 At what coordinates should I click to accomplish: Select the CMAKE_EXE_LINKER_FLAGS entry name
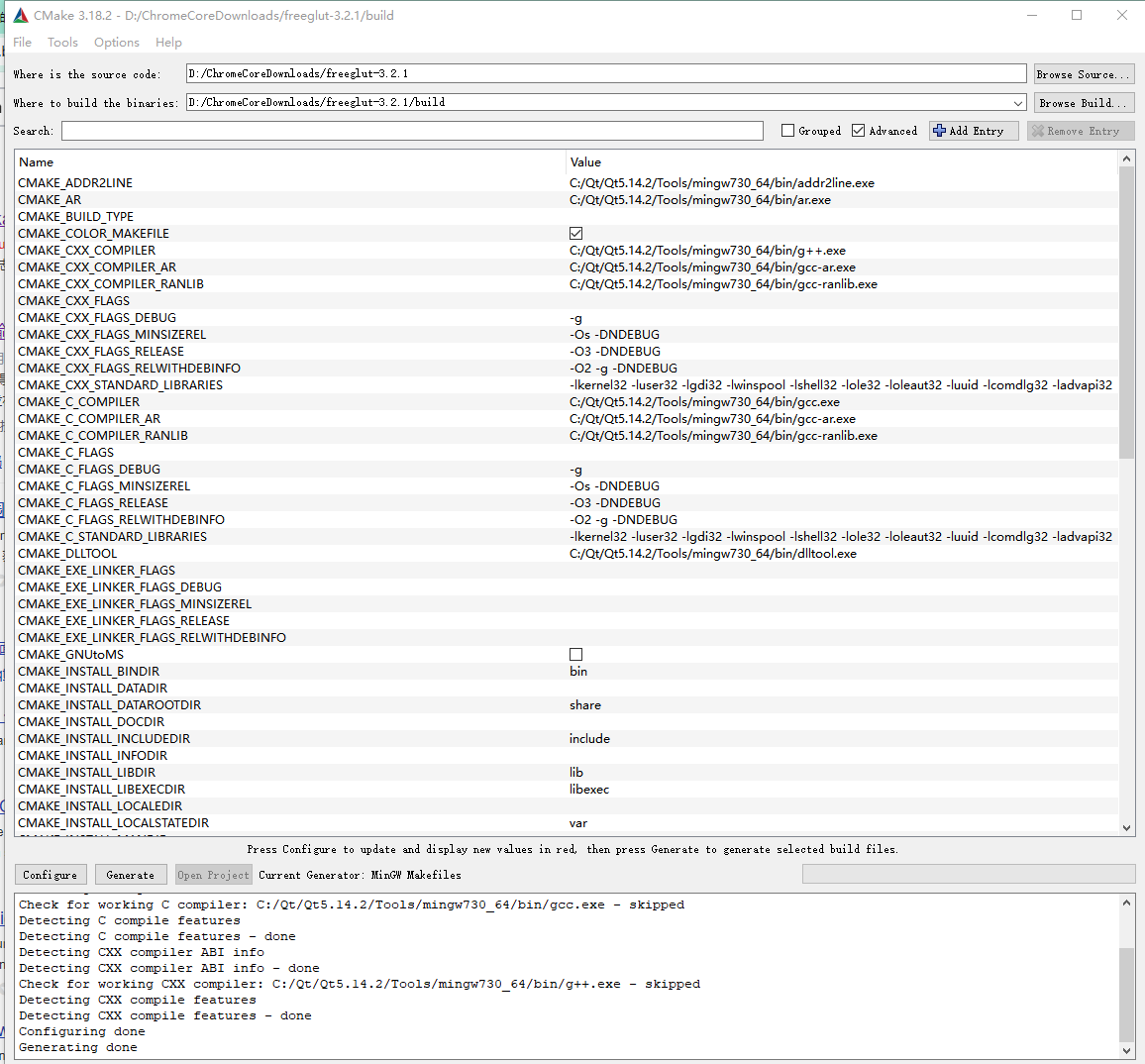[x=96, y=571]
